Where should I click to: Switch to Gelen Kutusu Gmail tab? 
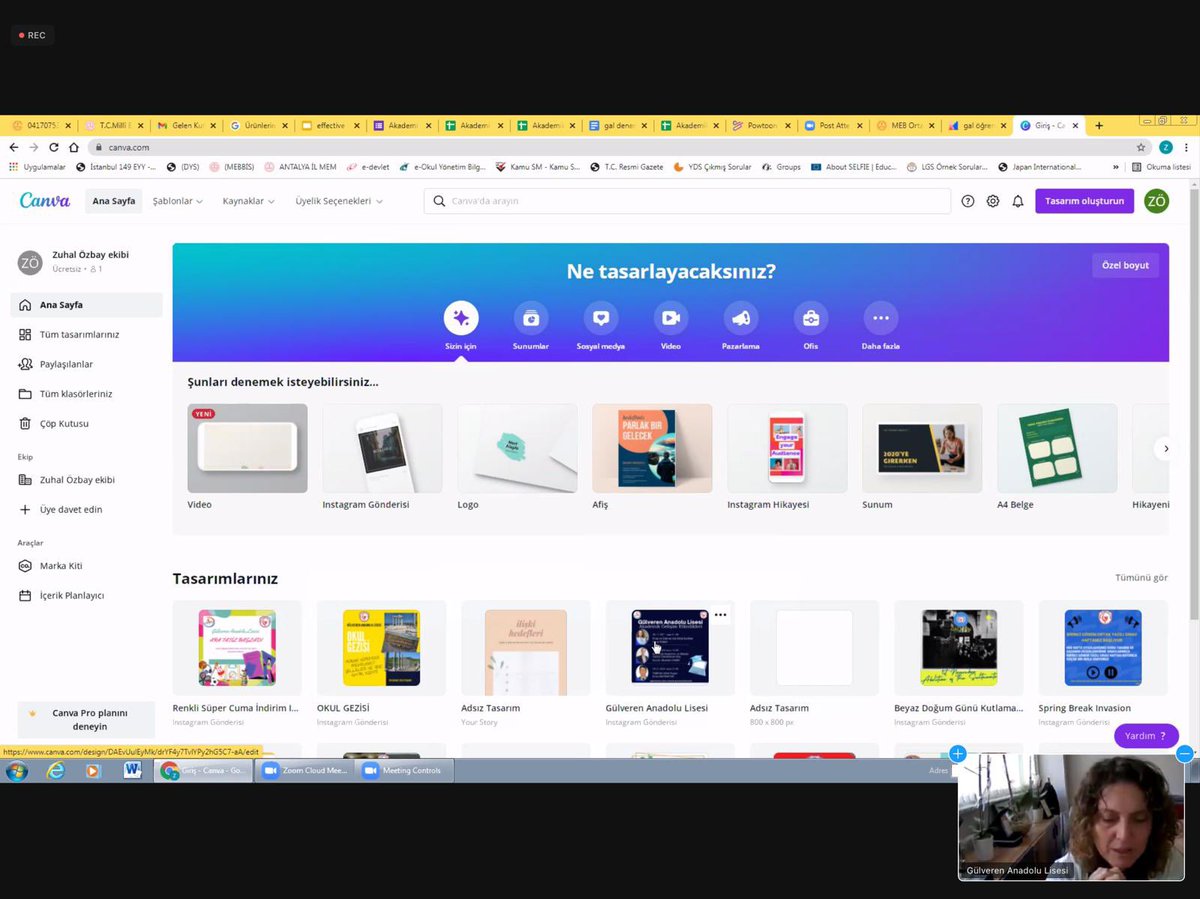pyautogui.click(x=186, y=125)
